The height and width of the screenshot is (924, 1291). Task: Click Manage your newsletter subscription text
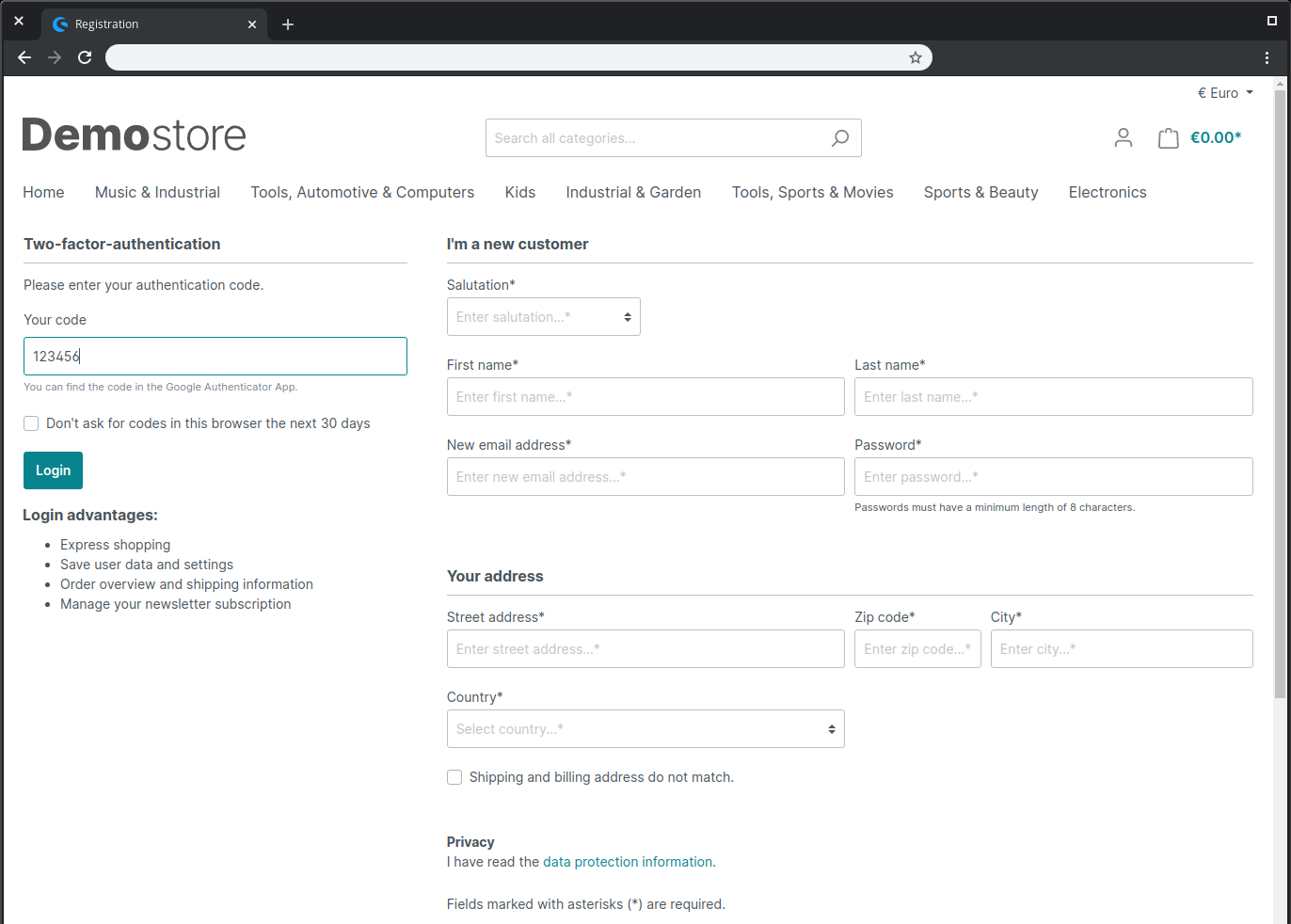tap(176, 604)
